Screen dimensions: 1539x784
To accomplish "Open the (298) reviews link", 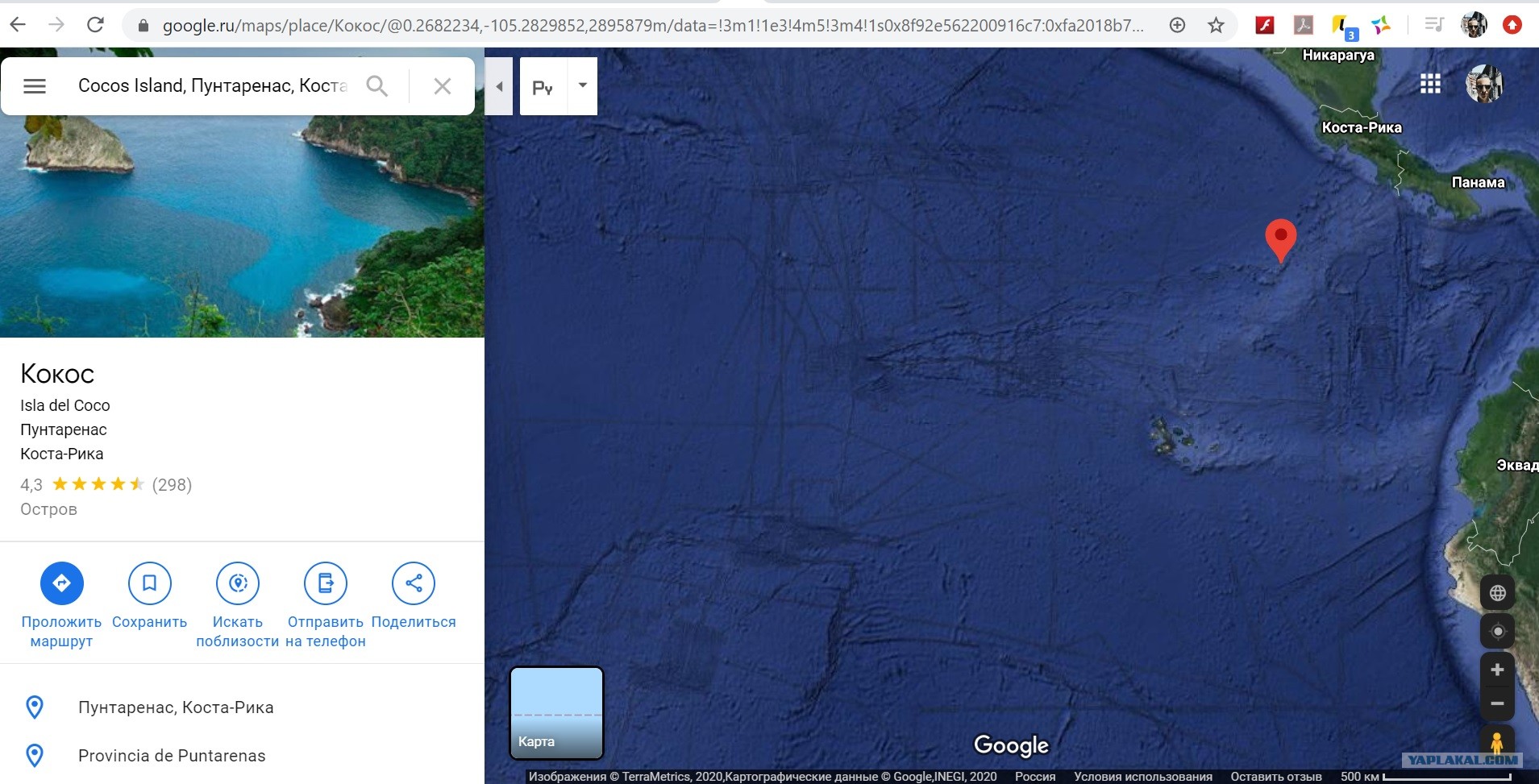I will (172, 484).
